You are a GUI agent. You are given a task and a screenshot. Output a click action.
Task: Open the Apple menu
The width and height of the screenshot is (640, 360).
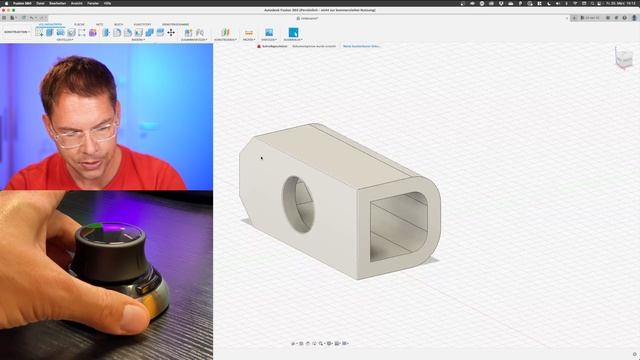[6, 3]
